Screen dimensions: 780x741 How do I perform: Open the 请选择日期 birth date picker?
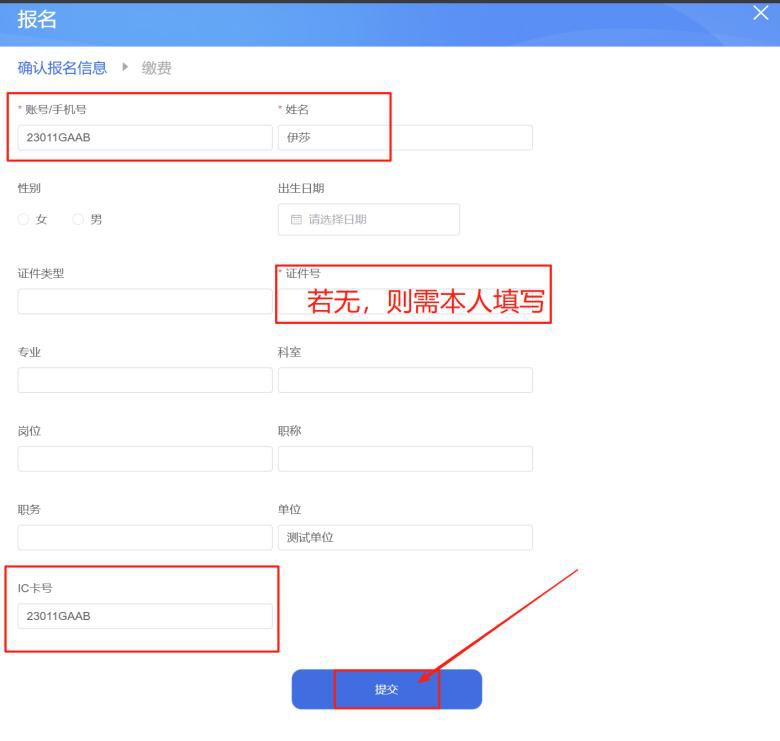click(368, 220)
